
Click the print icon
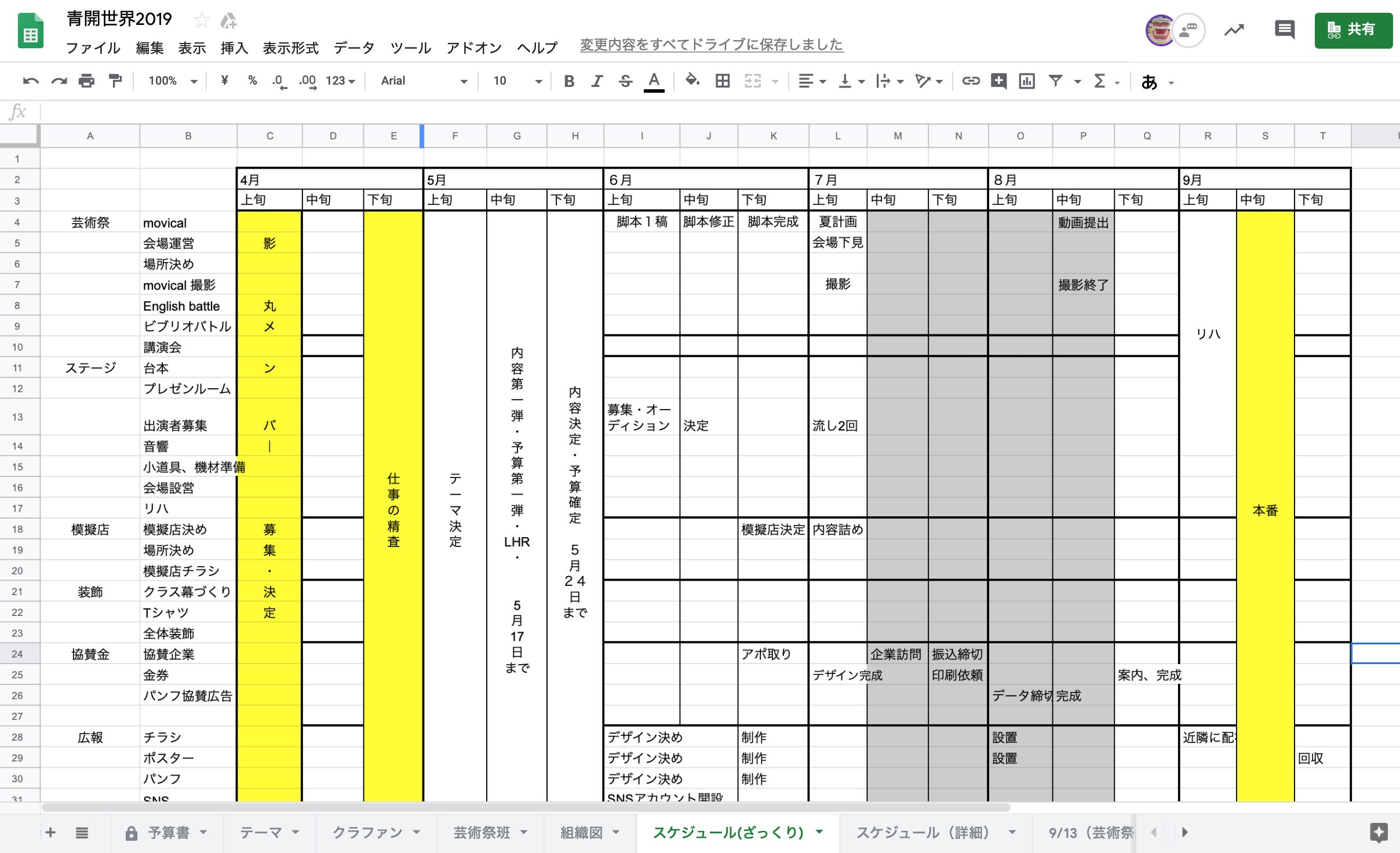[86, 81]
